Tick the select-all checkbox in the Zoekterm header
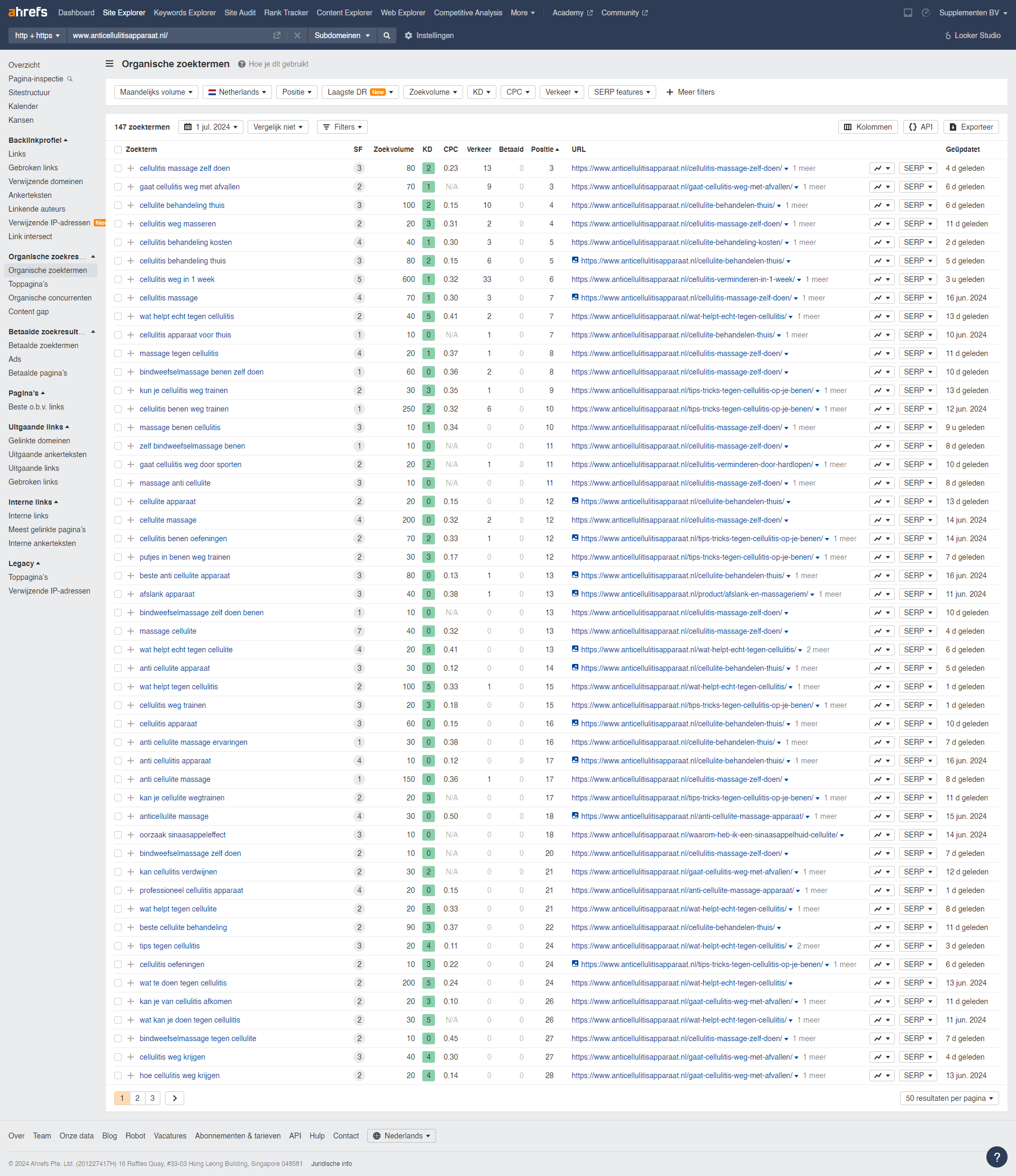 coord(118,149)
